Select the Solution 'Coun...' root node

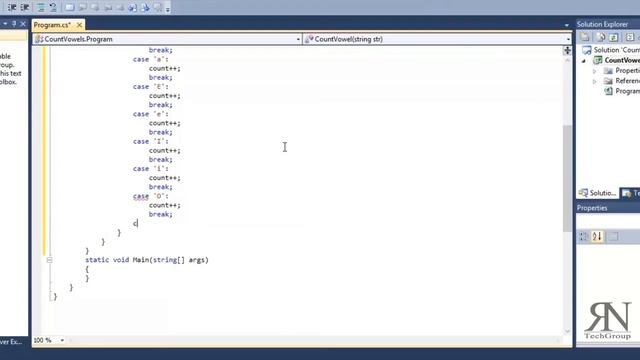[x=617, y=50]
